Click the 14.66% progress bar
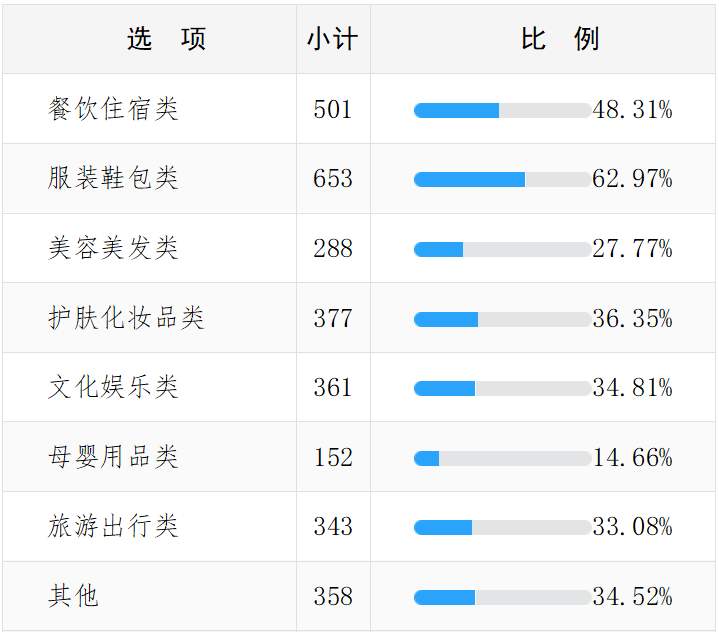Screen dimensions: 719x632 pos(502,458)
